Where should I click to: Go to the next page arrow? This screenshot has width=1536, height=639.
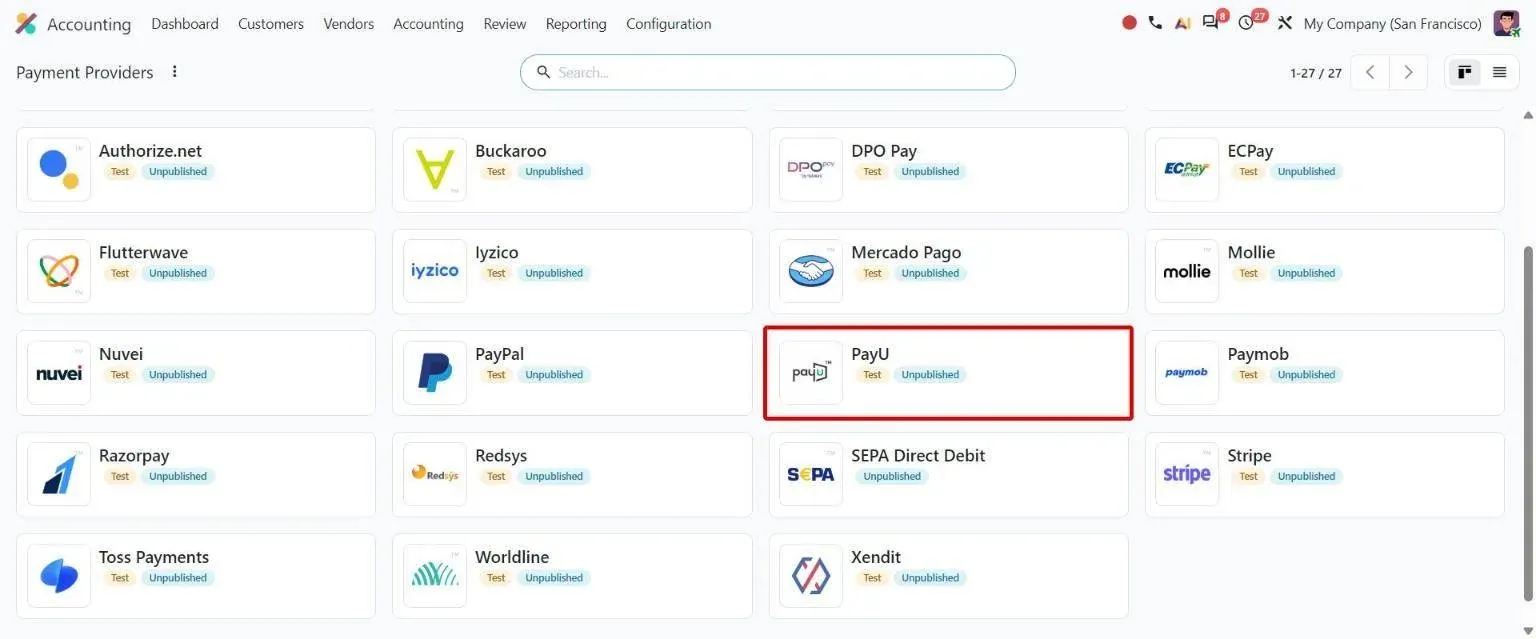pyautogui.click(x=1408, y=72)
